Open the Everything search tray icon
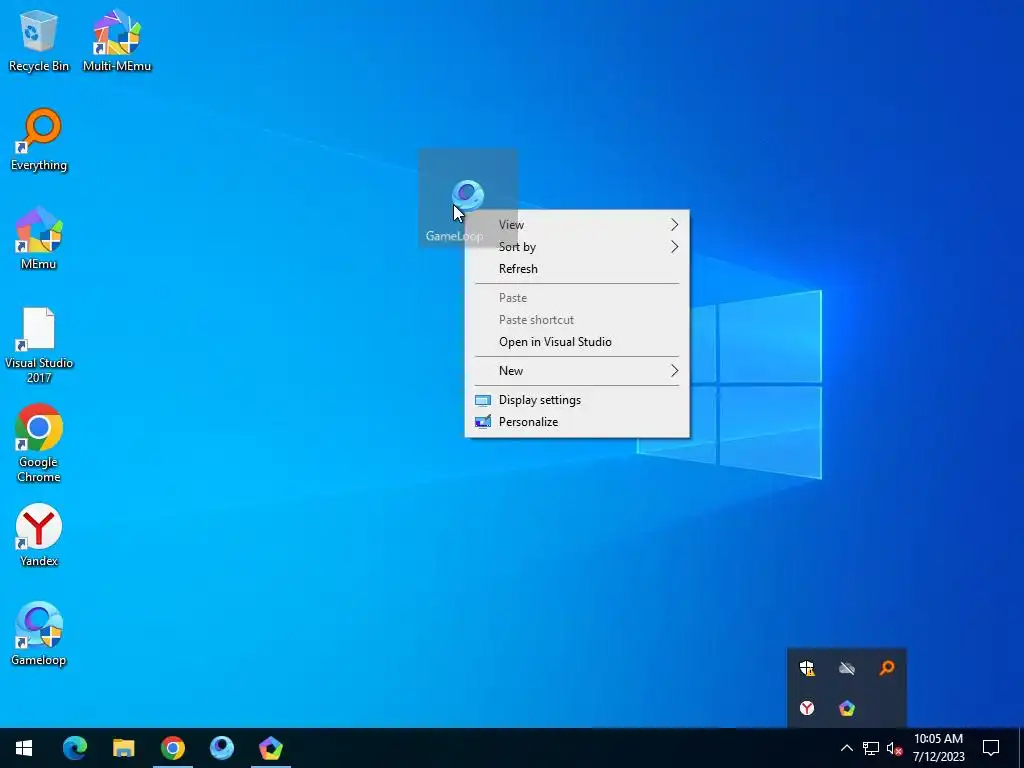 pos(887,668)
